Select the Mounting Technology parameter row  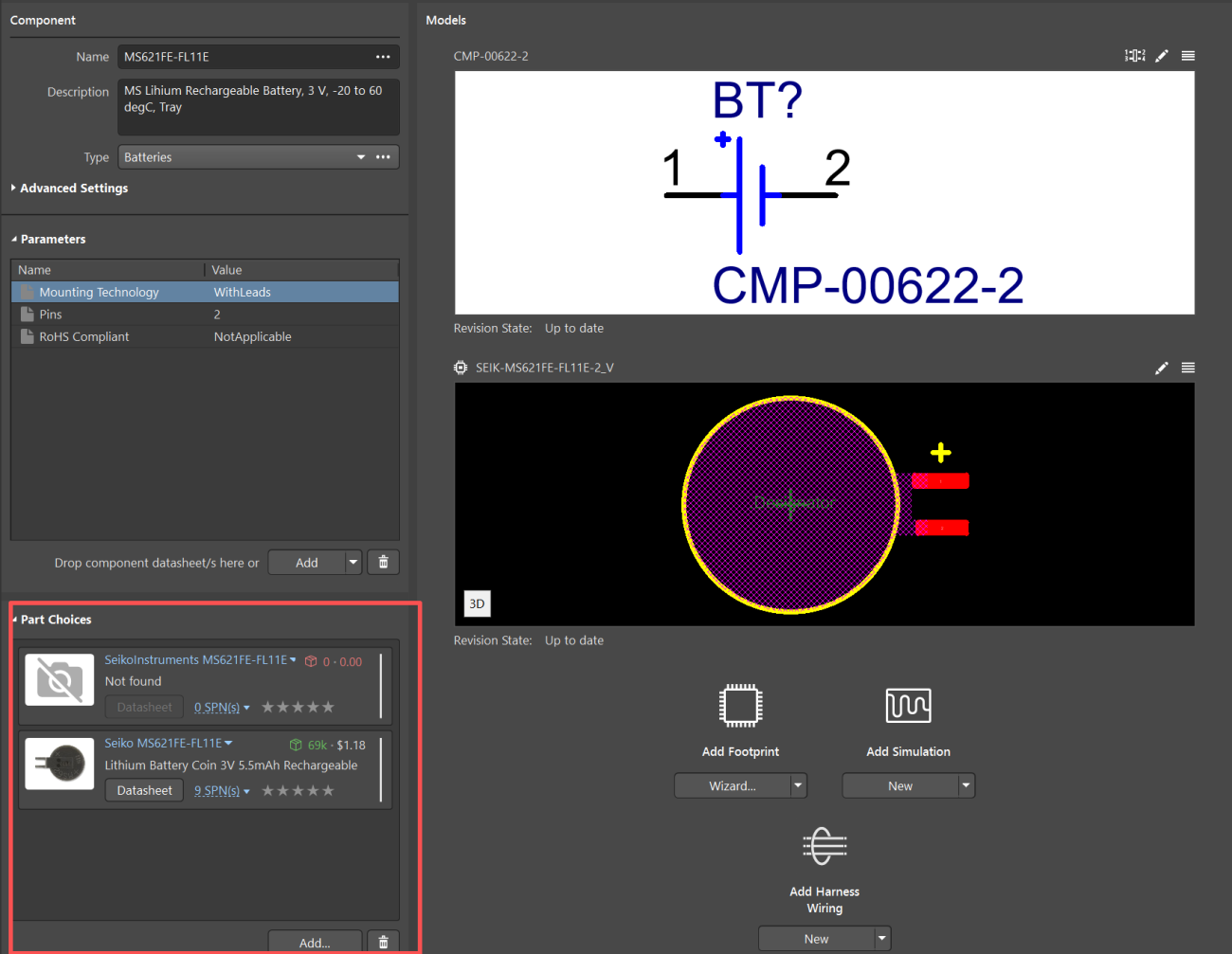point(205,292)
